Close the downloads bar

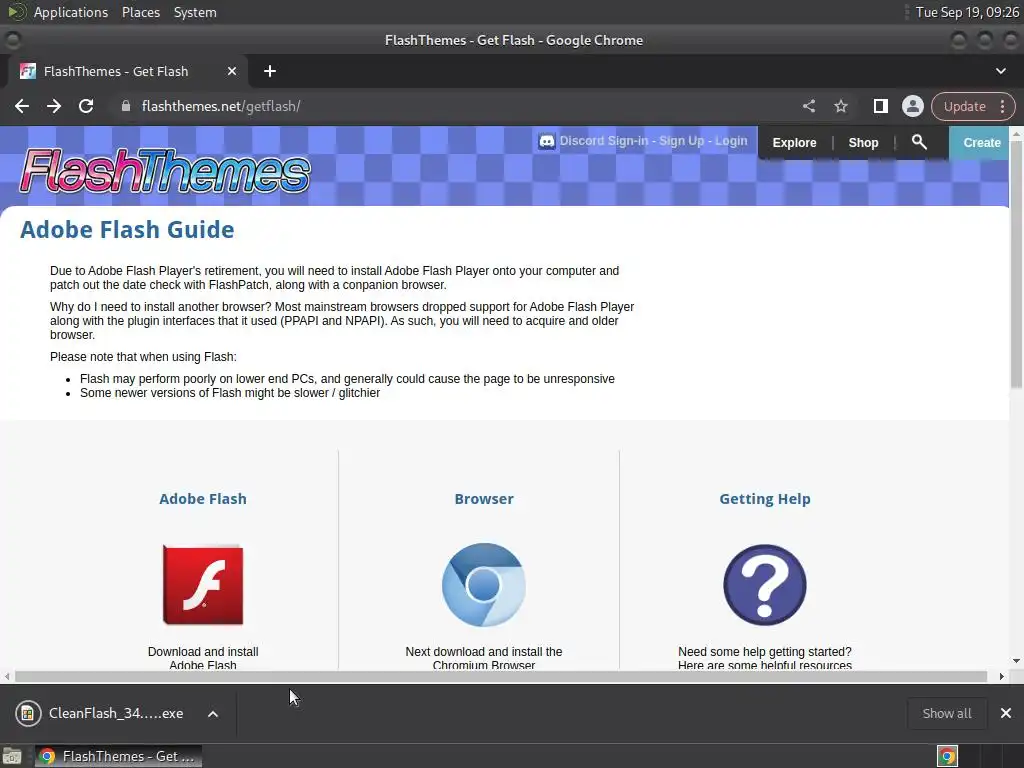coord(1006,713)
